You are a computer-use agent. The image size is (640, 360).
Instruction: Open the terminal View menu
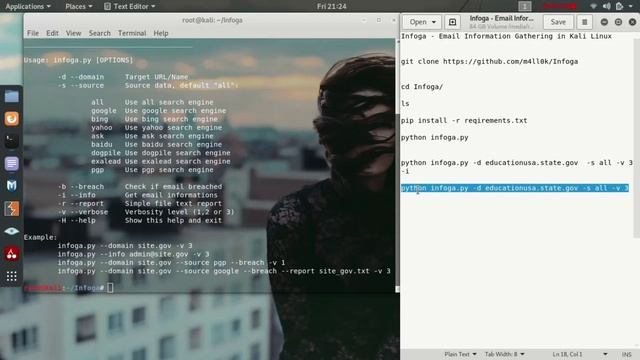[x=73, y=33]
